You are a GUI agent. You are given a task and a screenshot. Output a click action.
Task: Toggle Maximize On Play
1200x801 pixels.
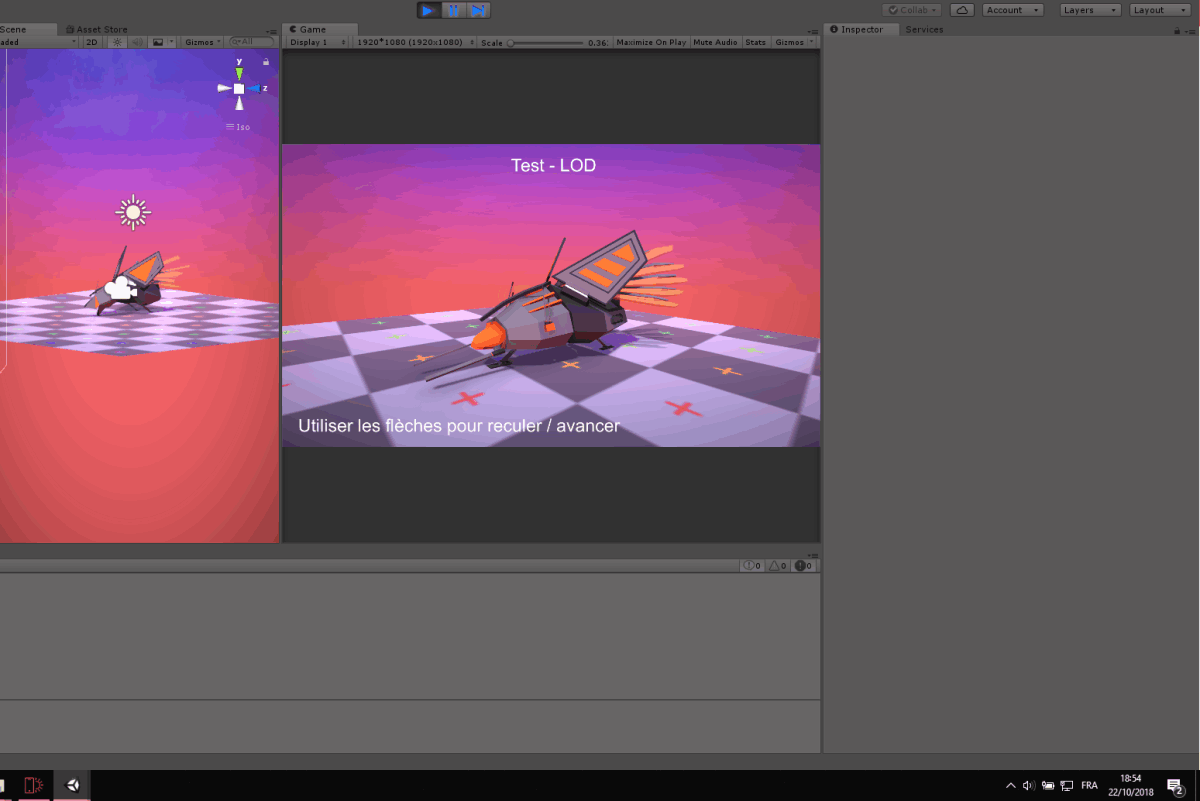tap(651, 42)
